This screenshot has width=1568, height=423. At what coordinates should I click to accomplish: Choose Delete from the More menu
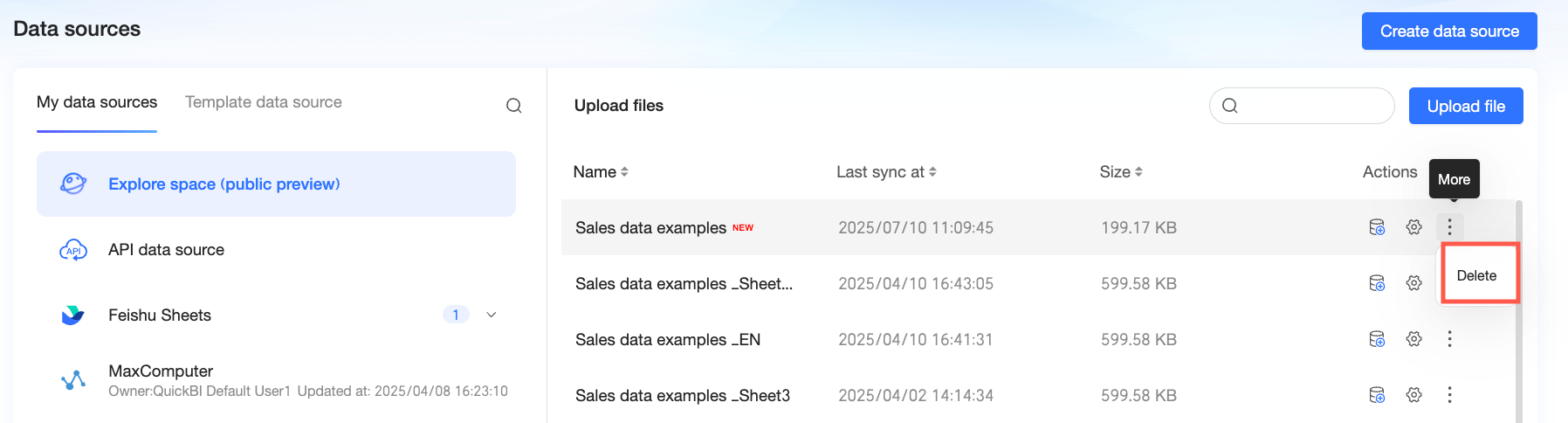[1477, 275]
